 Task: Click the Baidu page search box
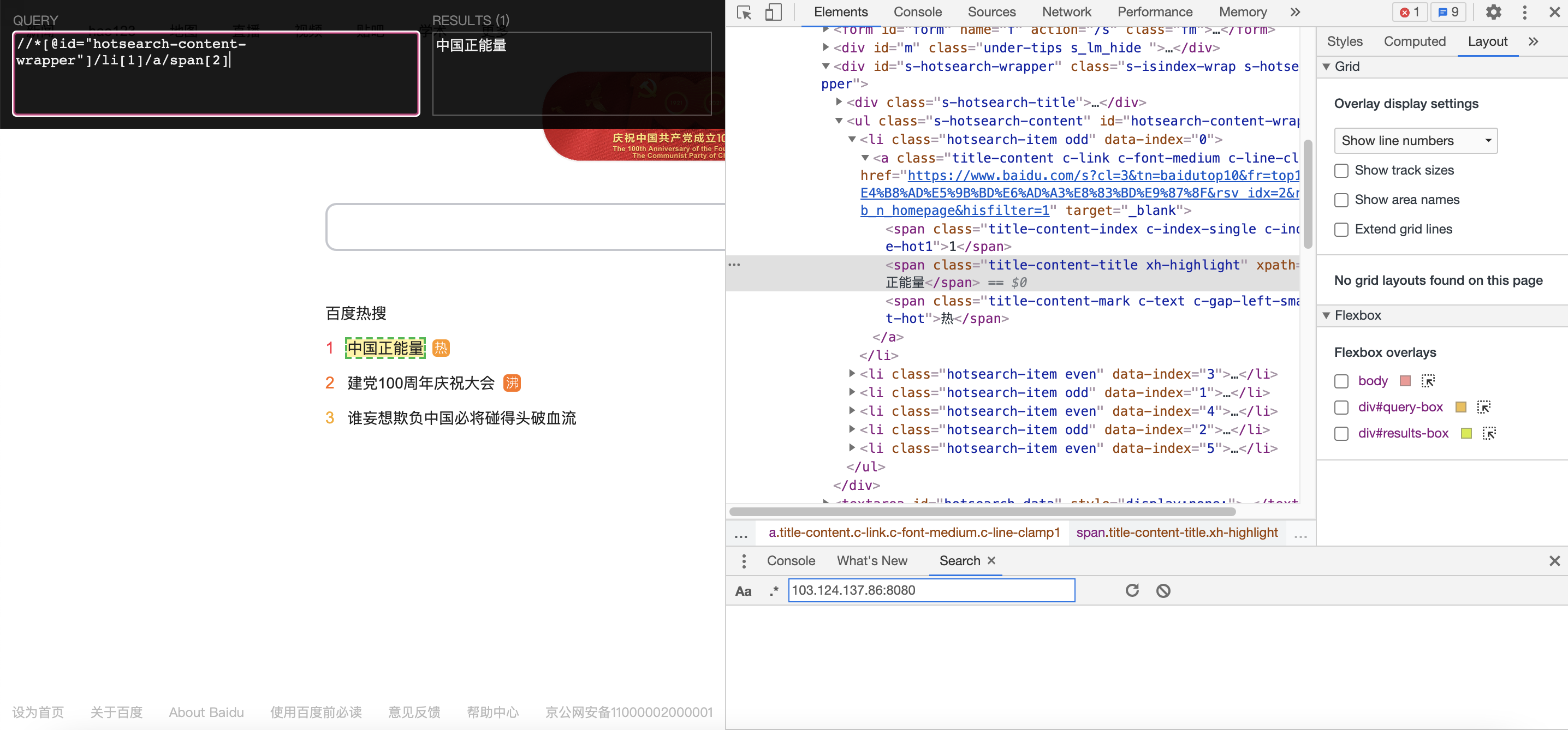[x=526, y=227]
